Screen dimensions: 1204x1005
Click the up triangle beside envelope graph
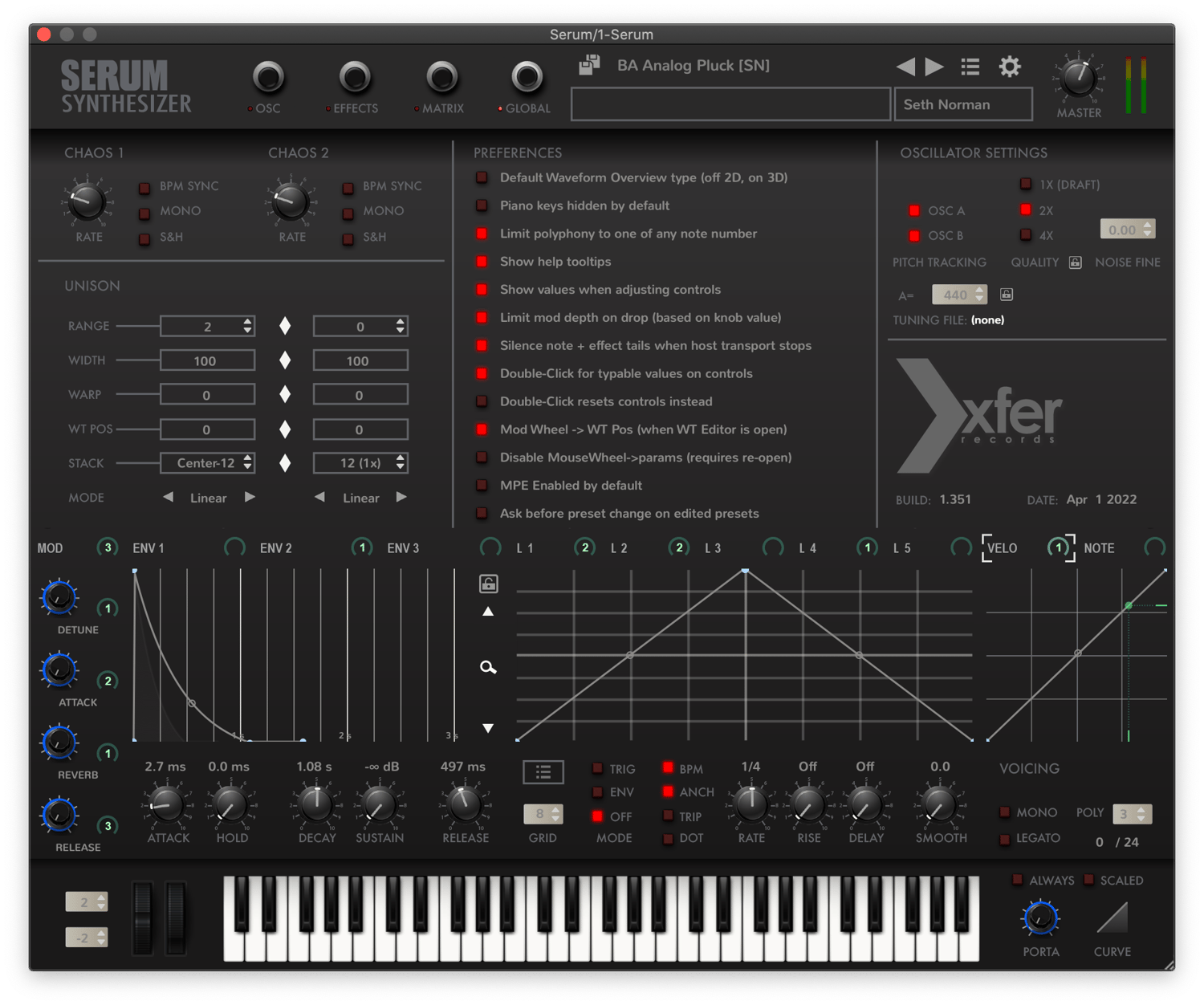tap(488, 612)
